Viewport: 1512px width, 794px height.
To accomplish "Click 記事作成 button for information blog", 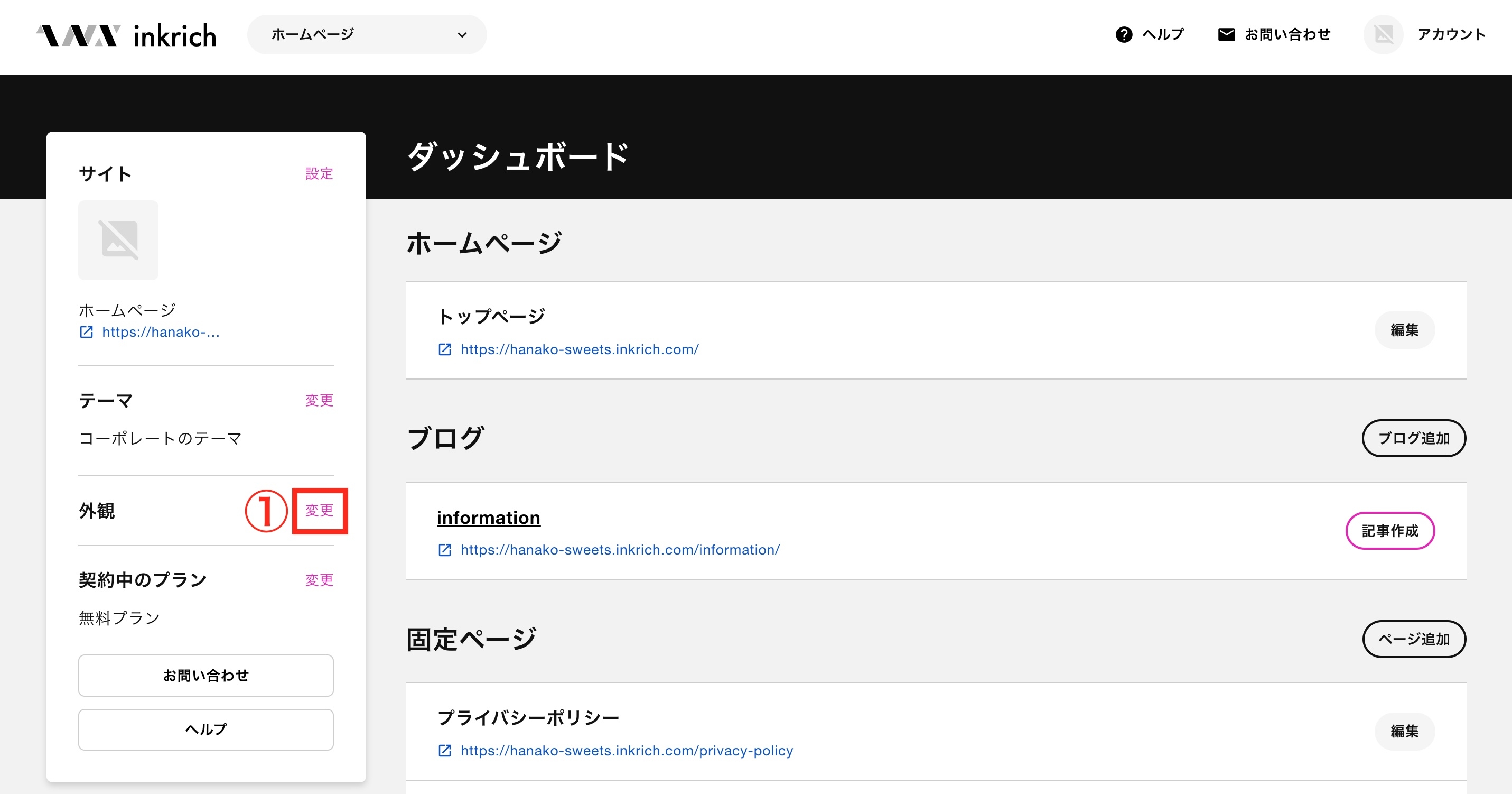I will tap(1390, 531).
